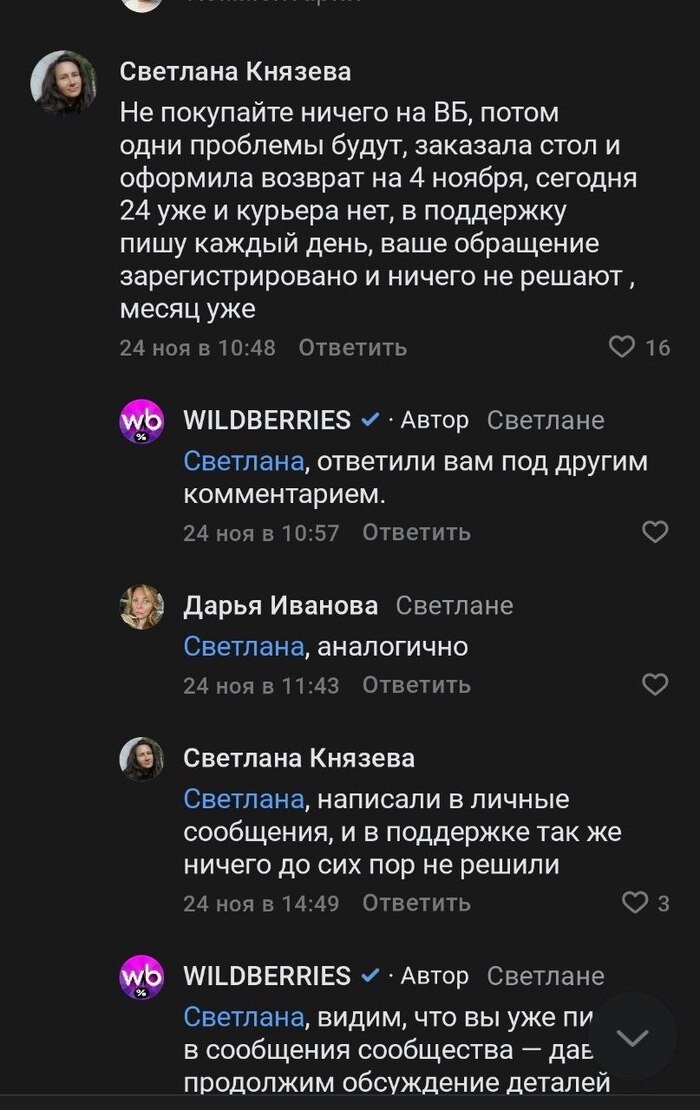Image resolution: width=700 pixels, height=1110 pixels.
Task: Open Светлана Князева's small reply avatar
Action: [x=141, y=759]
